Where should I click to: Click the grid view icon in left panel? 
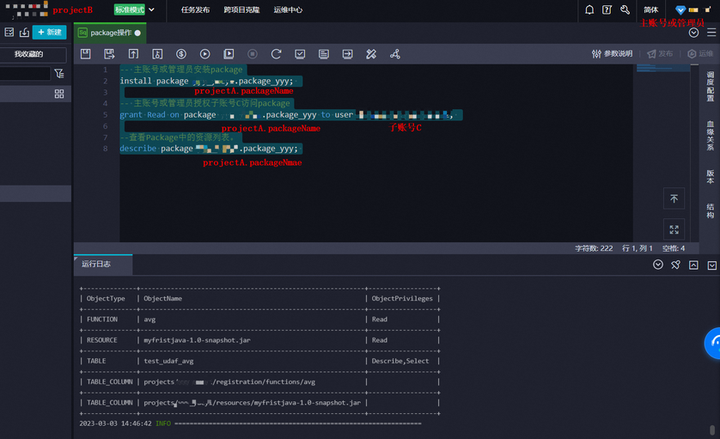click(x=59, y=94)
